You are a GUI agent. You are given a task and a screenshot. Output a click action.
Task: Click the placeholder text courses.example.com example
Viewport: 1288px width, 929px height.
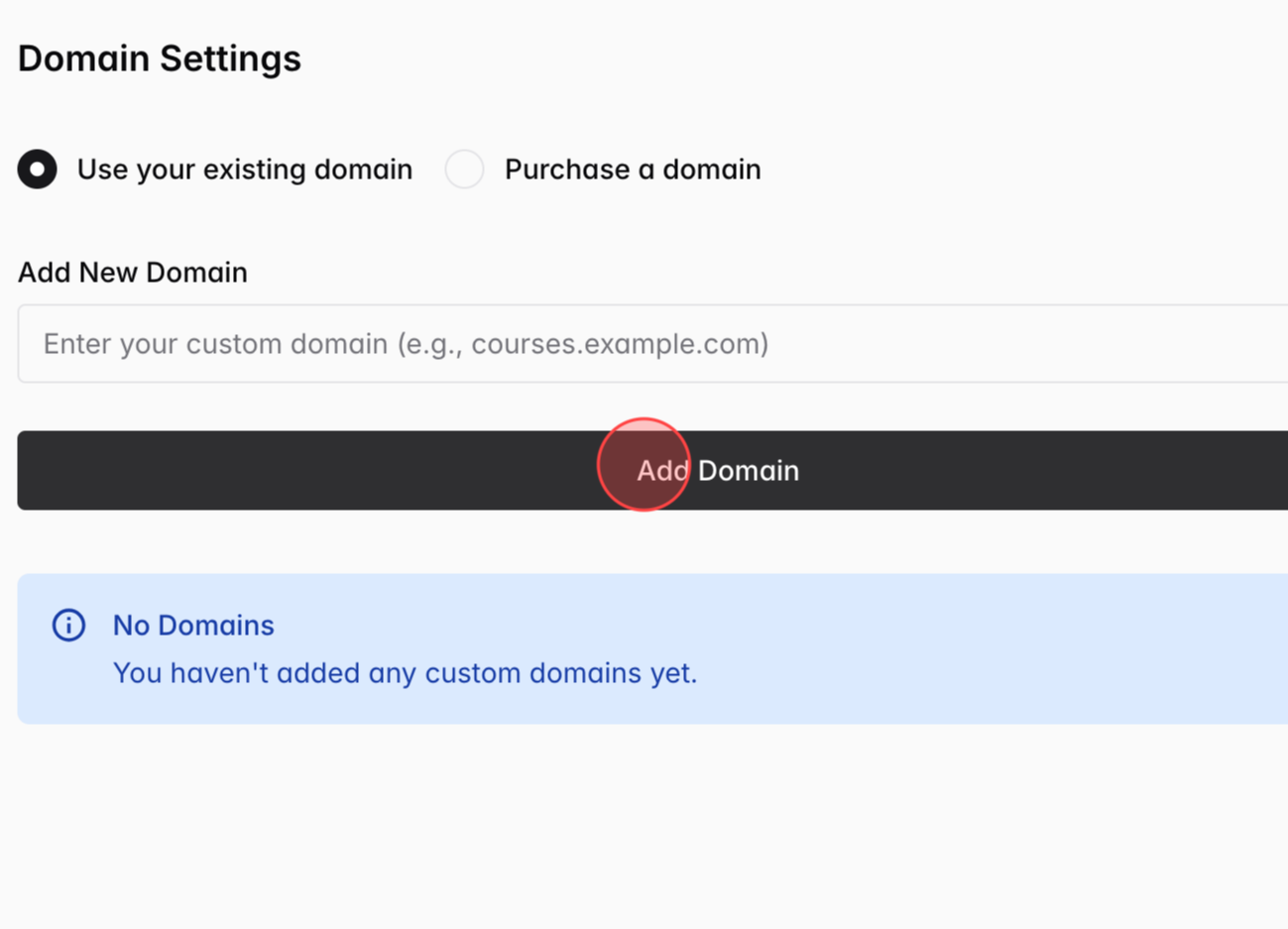coord(405,343)
